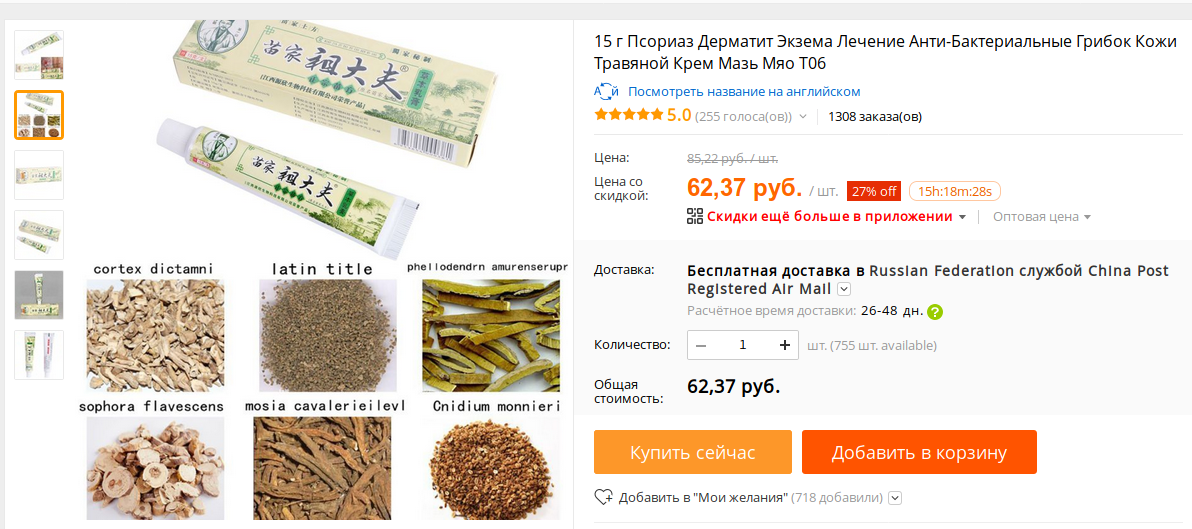Image resolution: width=1192 pixels, height=529 pixels.
Task: Open the wishlist options dropdown arrow
Action: (895, 498)
